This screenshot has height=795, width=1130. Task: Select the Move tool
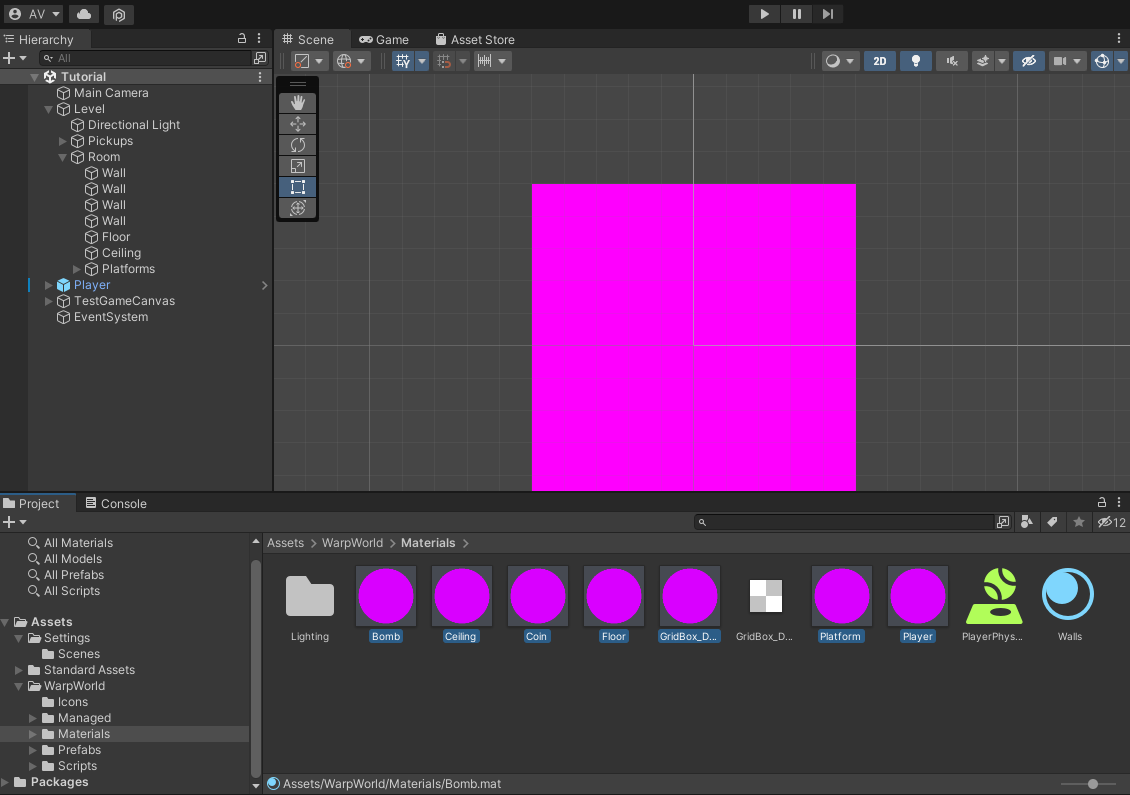(298, 124)
